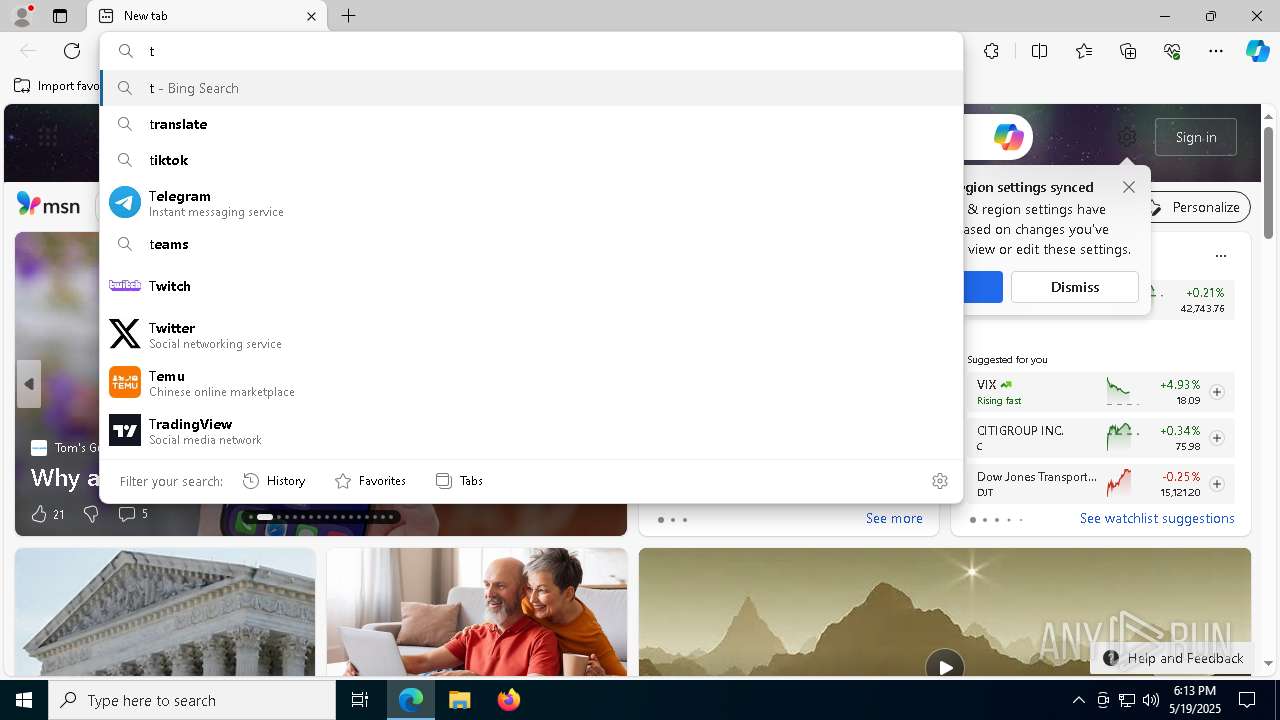The image size is (1280, 720).
Task: Open the Collections toolbar icon
Action: coord(1128,51)
